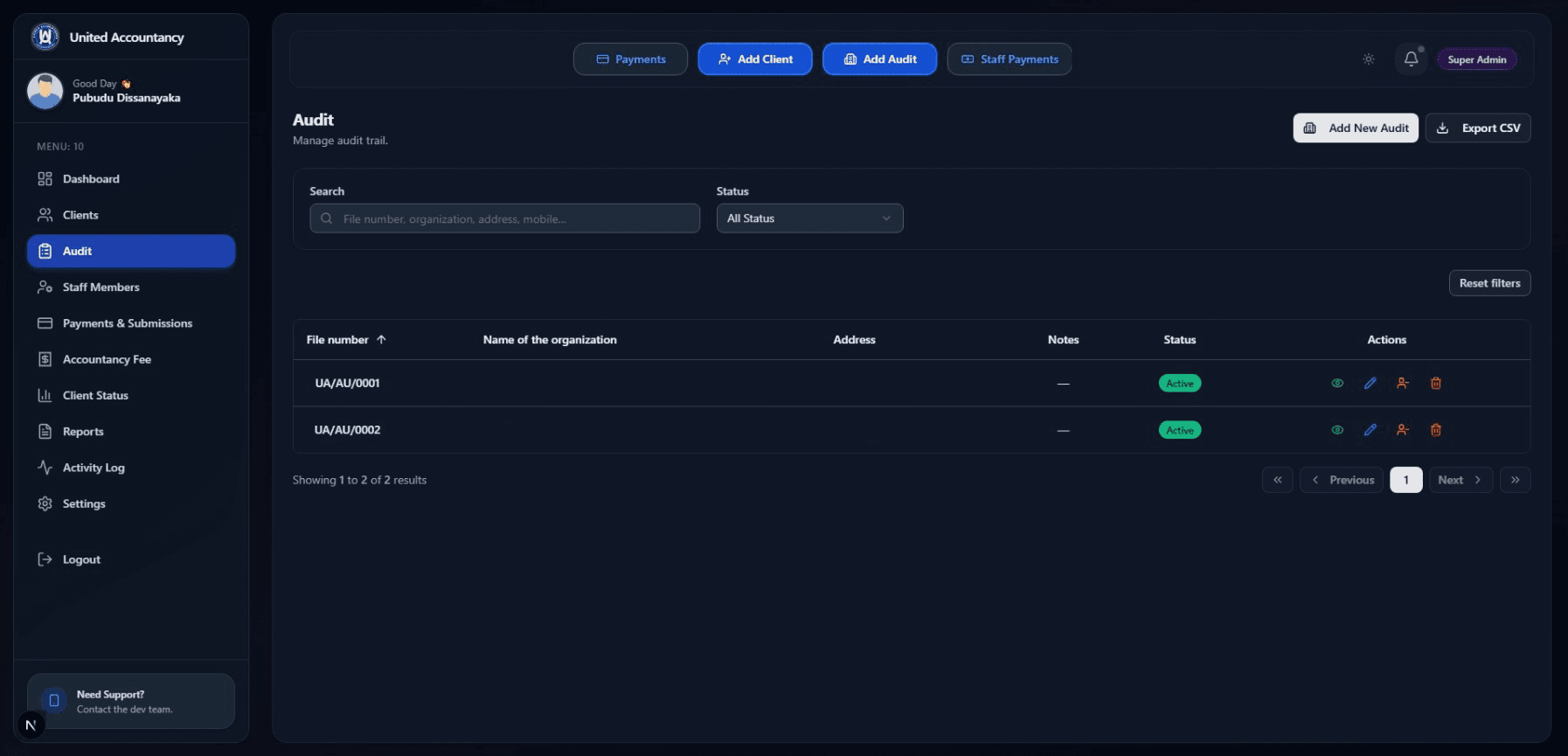
Task: Click the Payments top shortcut button
Action: pyautogui.click(x=630, y=59)
